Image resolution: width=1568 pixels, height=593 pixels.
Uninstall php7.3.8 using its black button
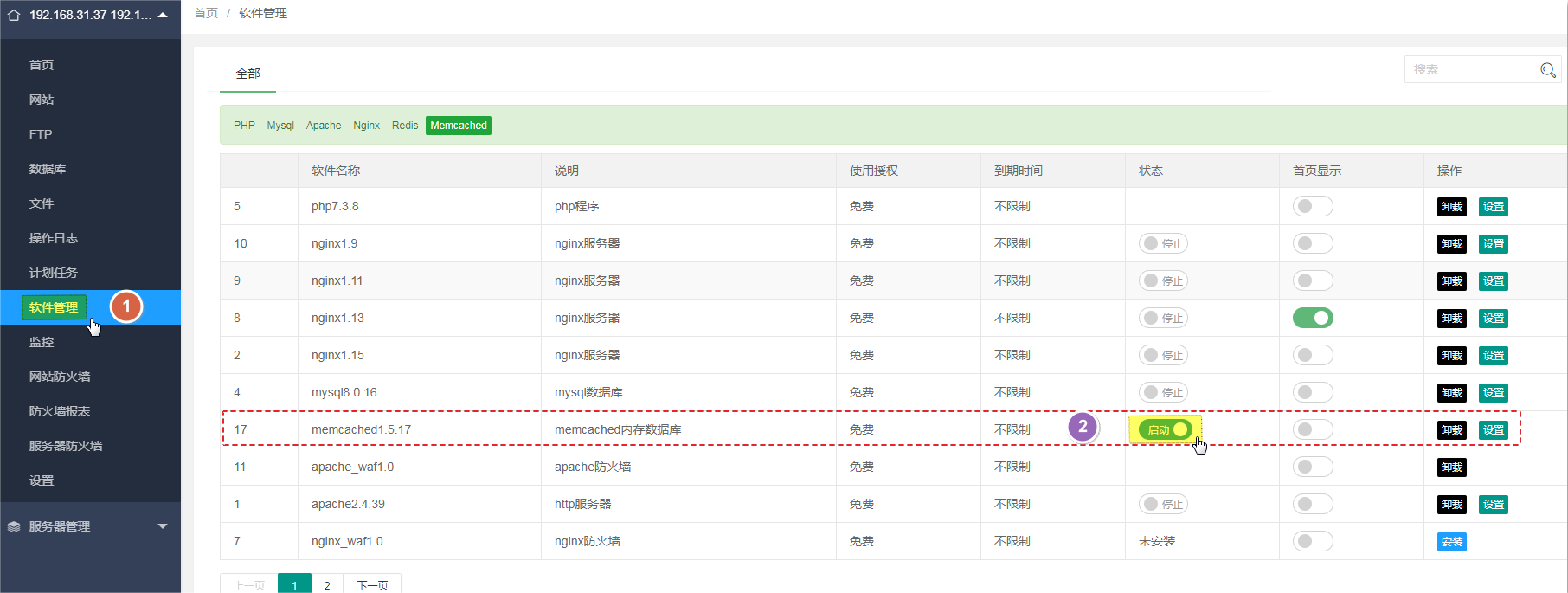pos(1451,207)
